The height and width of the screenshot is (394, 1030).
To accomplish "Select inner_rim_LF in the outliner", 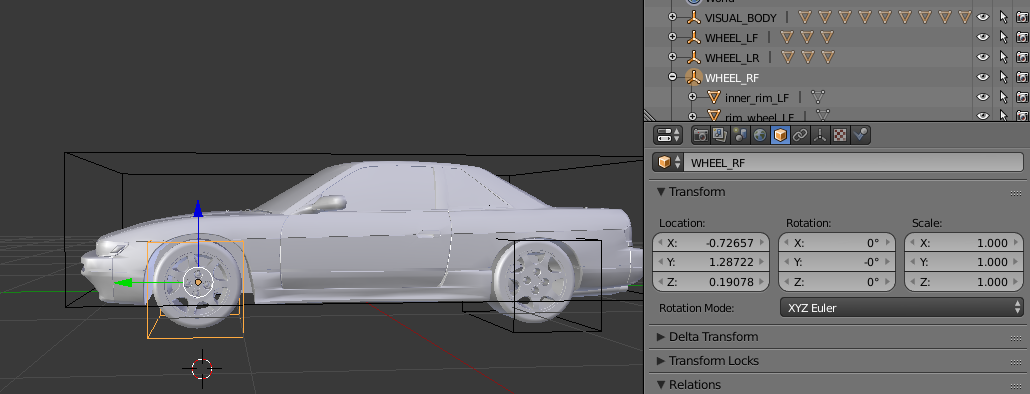I will (757, 97).
